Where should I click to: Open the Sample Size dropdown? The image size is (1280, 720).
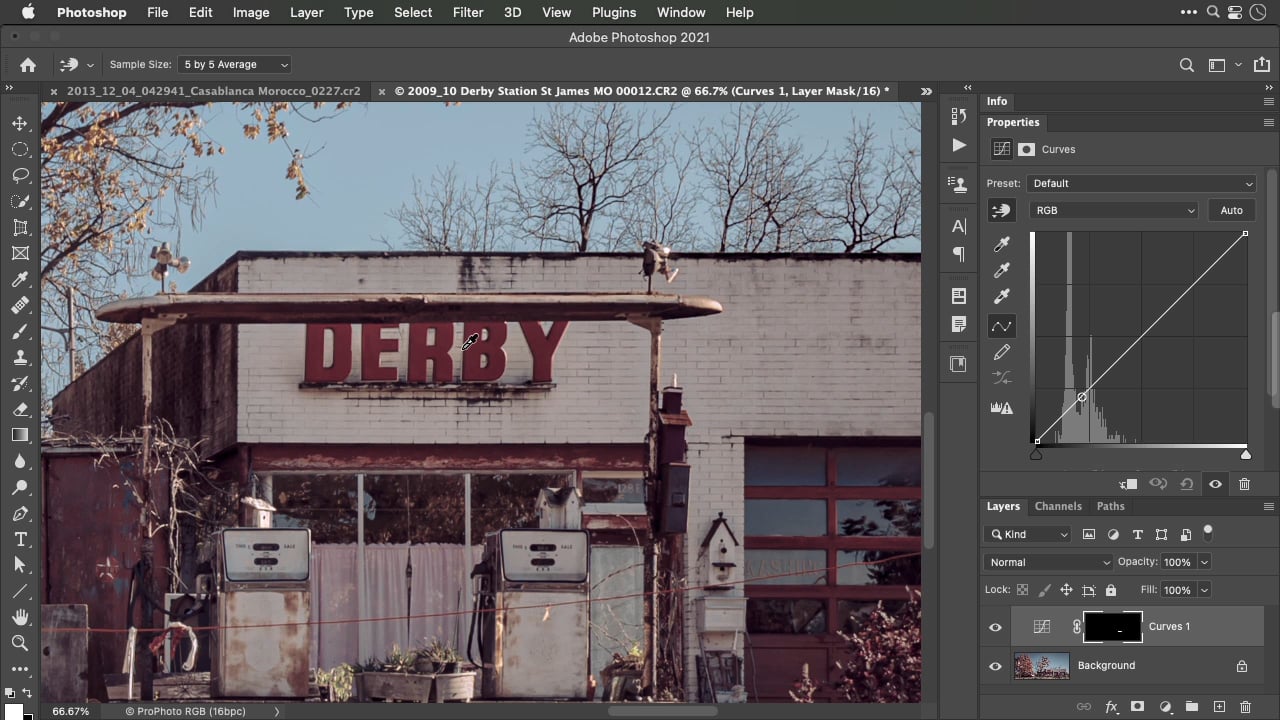pos(234,64)
